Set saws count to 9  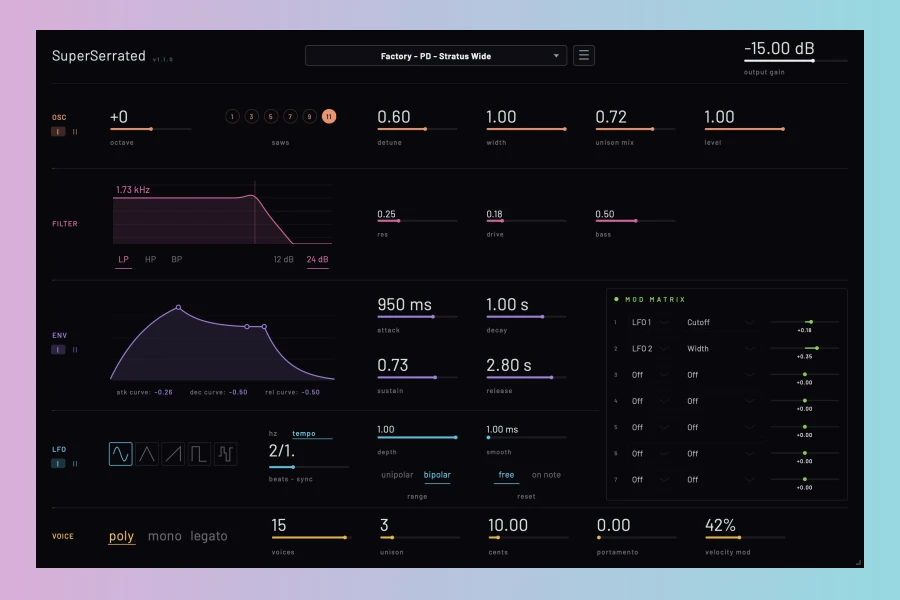tap(309, 117)
